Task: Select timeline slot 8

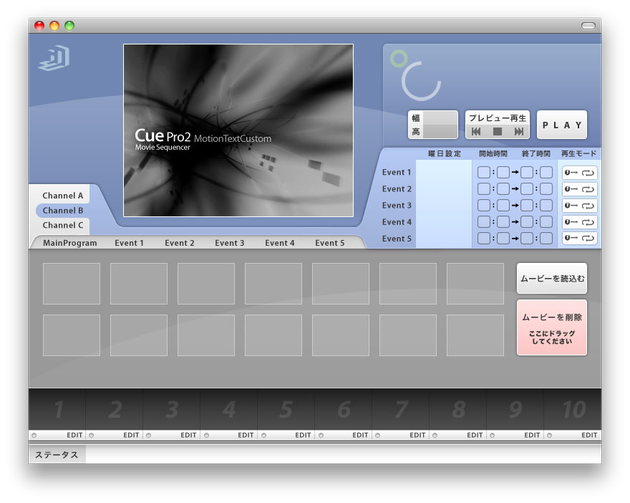Action: (458, 409)
